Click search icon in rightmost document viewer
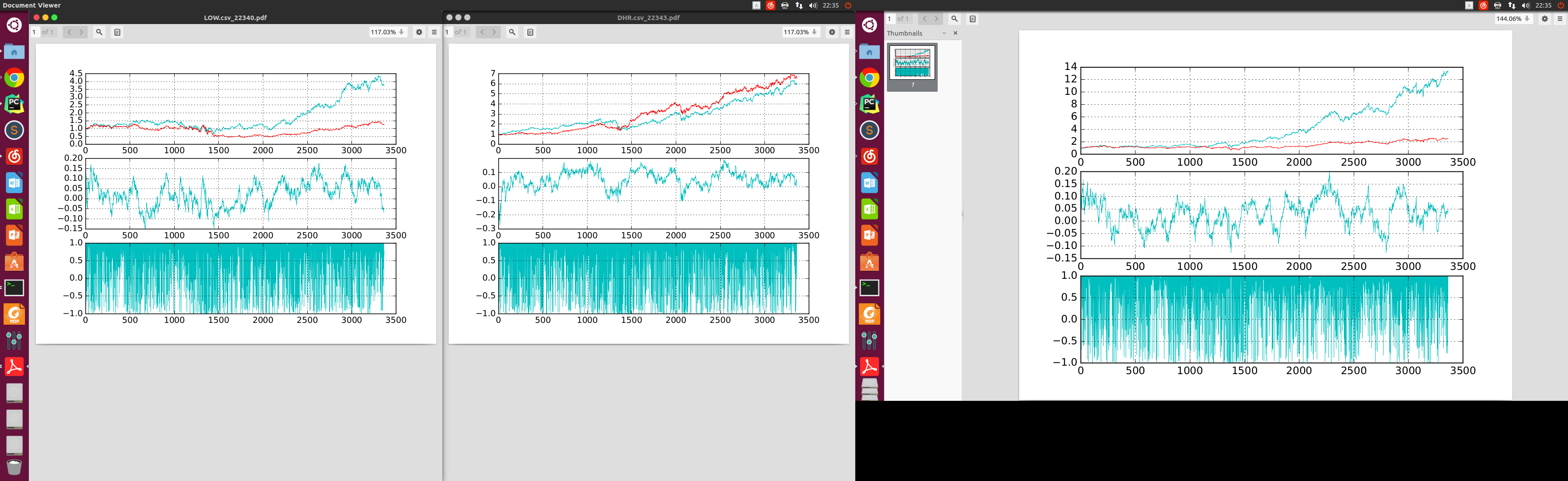The width and height of the screenshot is (1568, 481). point(955,19)
